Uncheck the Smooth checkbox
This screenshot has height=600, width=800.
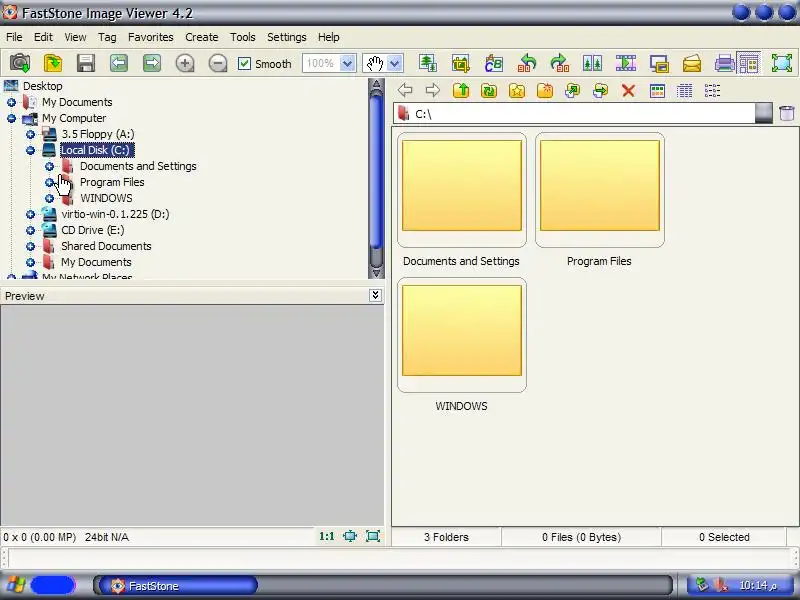[x=244, y=64]
